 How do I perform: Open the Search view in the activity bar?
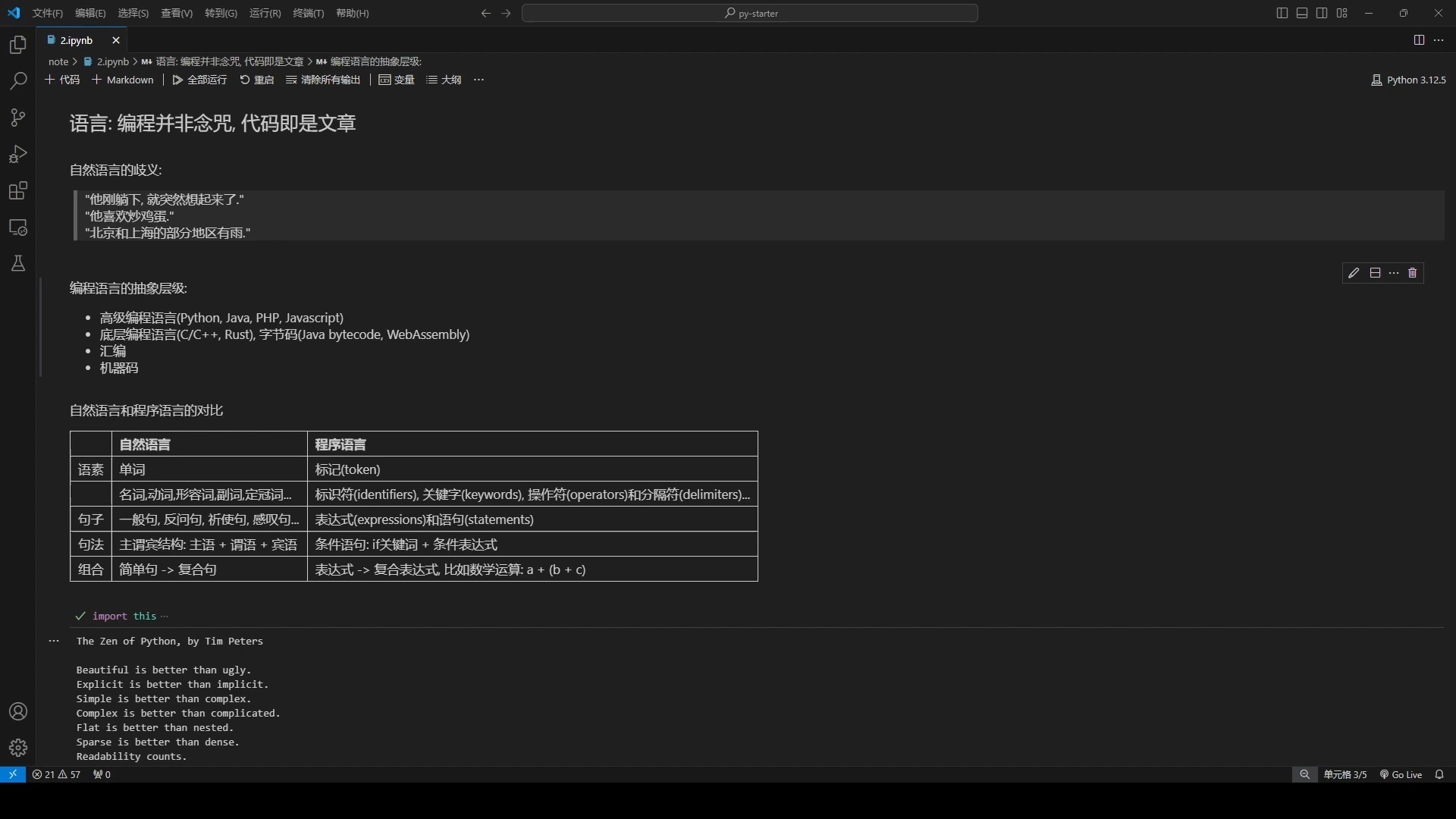coord(18,81)
